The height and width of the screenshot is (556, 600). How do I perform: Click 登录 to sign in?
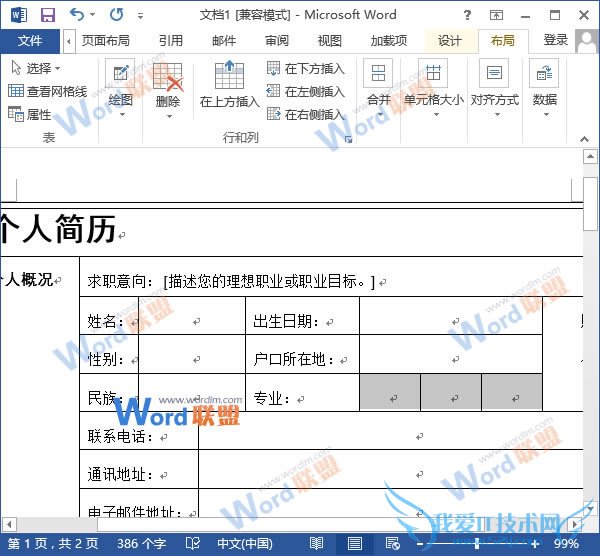tap(556, 40)
